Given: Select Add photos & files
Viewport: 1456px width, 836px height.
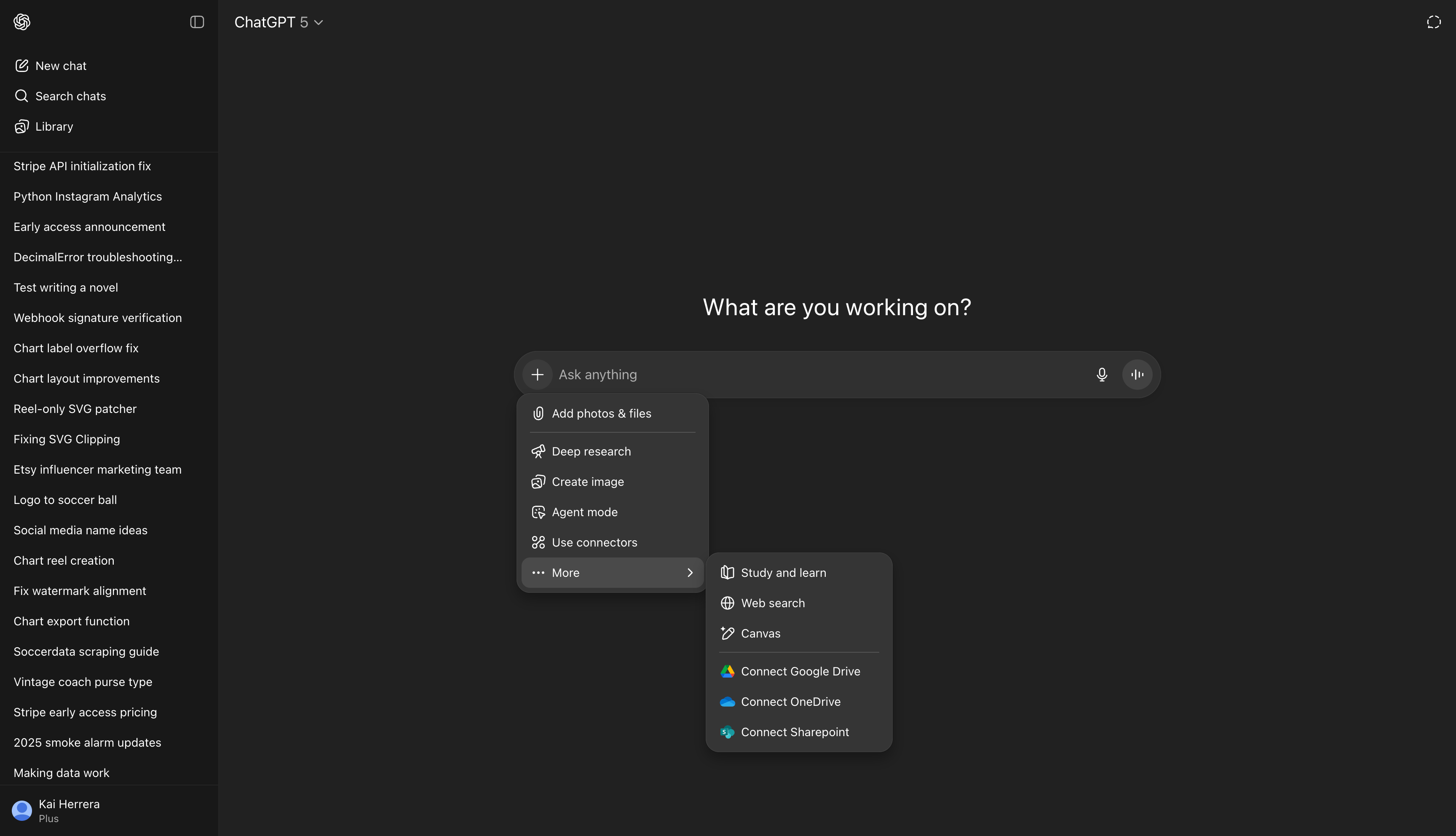Looking at the screenshot, I should [601, 413].
